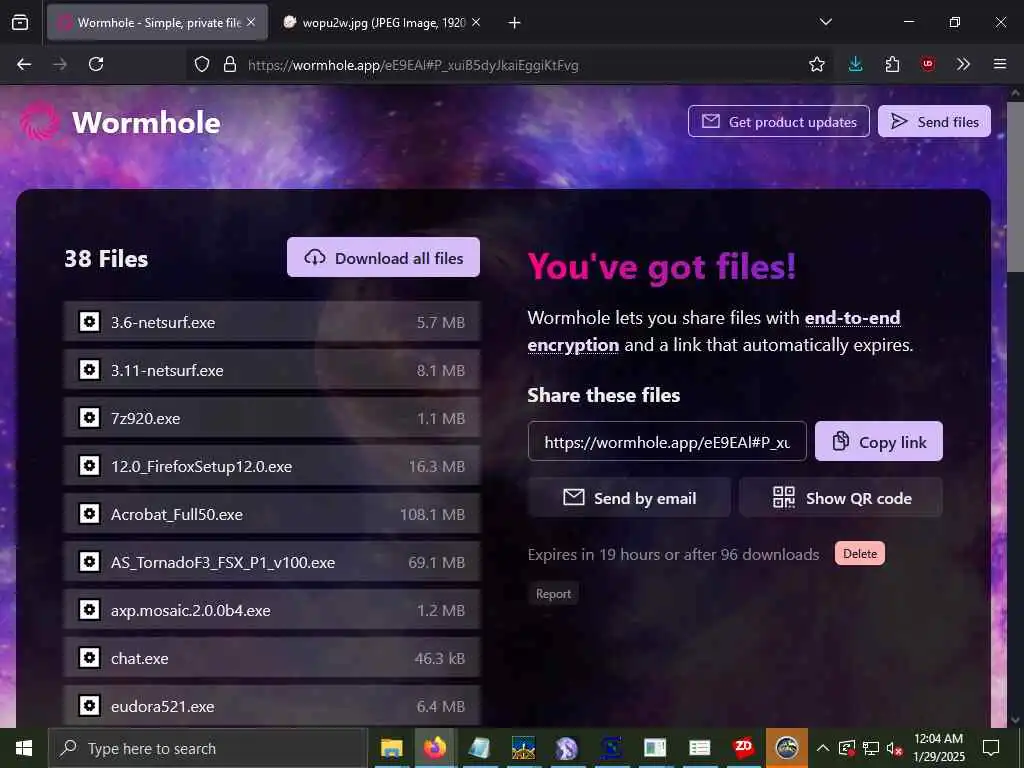Close the wopu2w.jpg tab
Screen dimensions: 1024x768
click(x=476, y=22)
